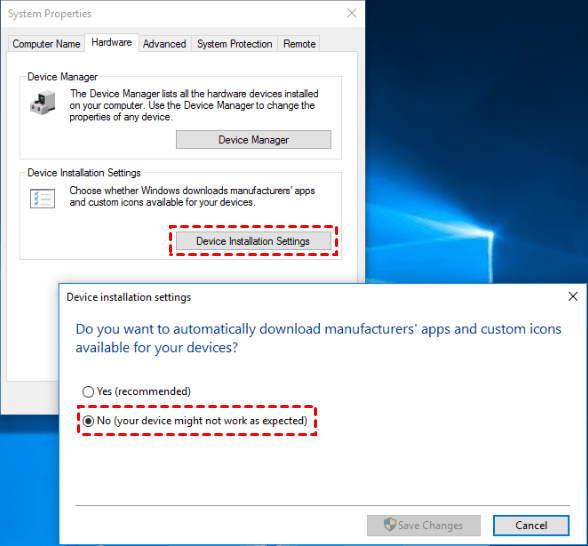Image resolution: width=588 pixels, height=546 pixels.
Task: Close the System Properties window
Action: 351,13
